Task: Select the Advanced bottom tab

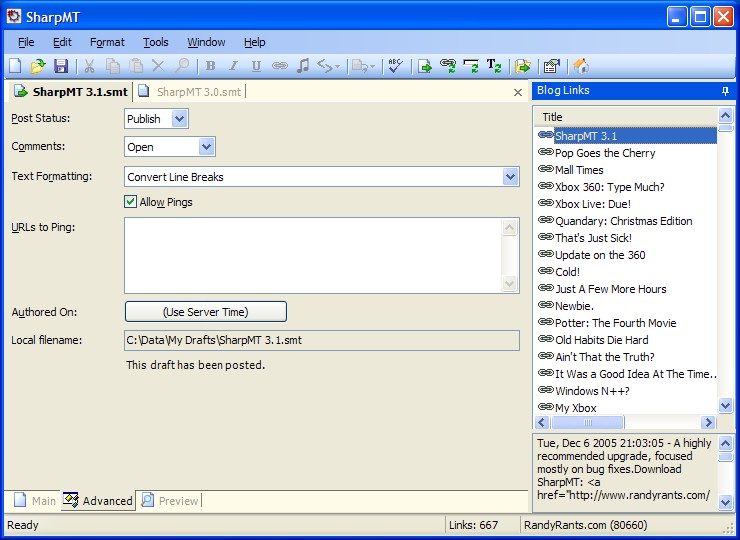Action: (x=98, y=500)
